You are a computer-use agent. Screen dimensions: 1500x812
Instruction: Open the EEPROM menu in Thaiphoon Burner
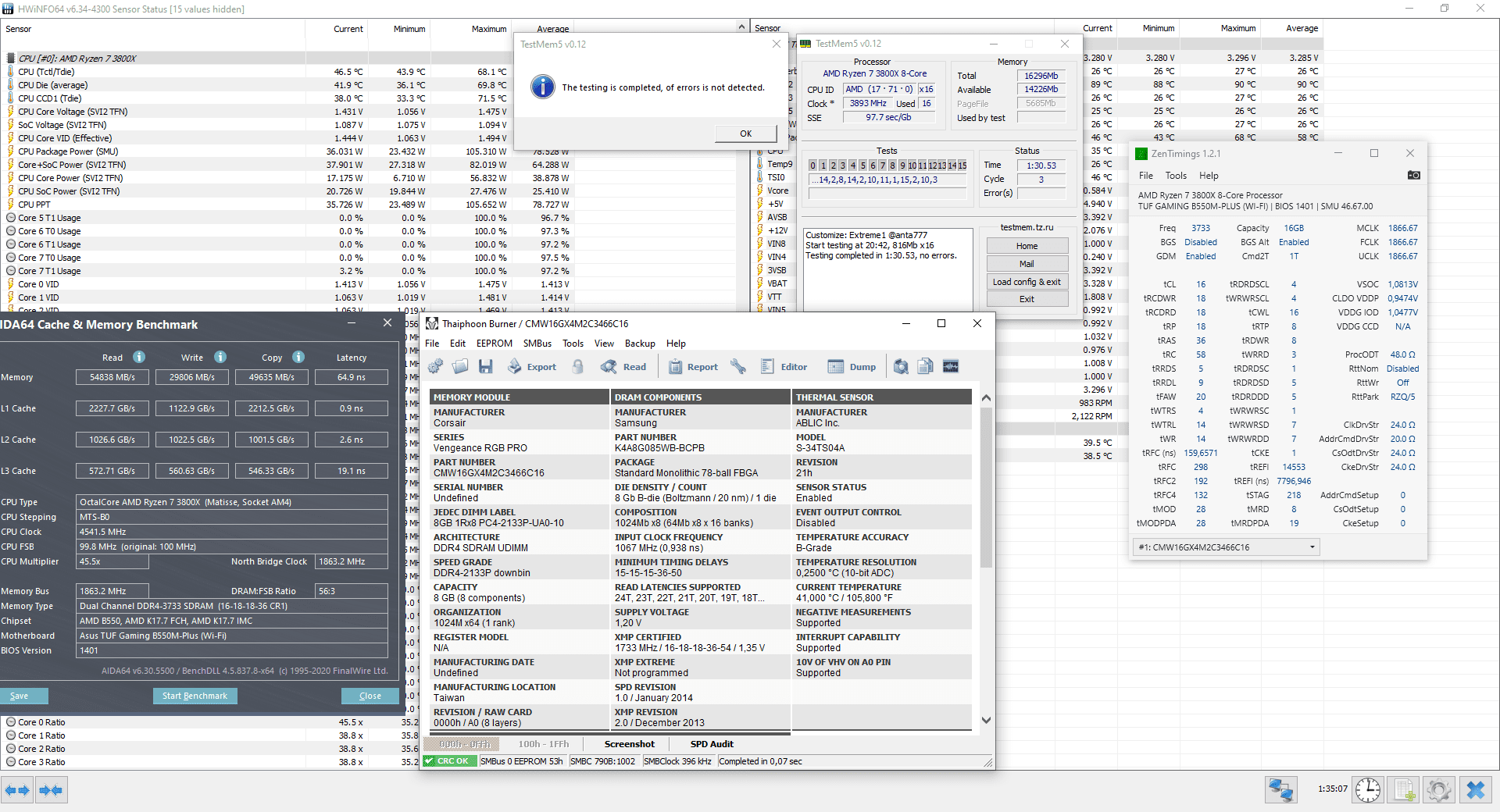495,344
